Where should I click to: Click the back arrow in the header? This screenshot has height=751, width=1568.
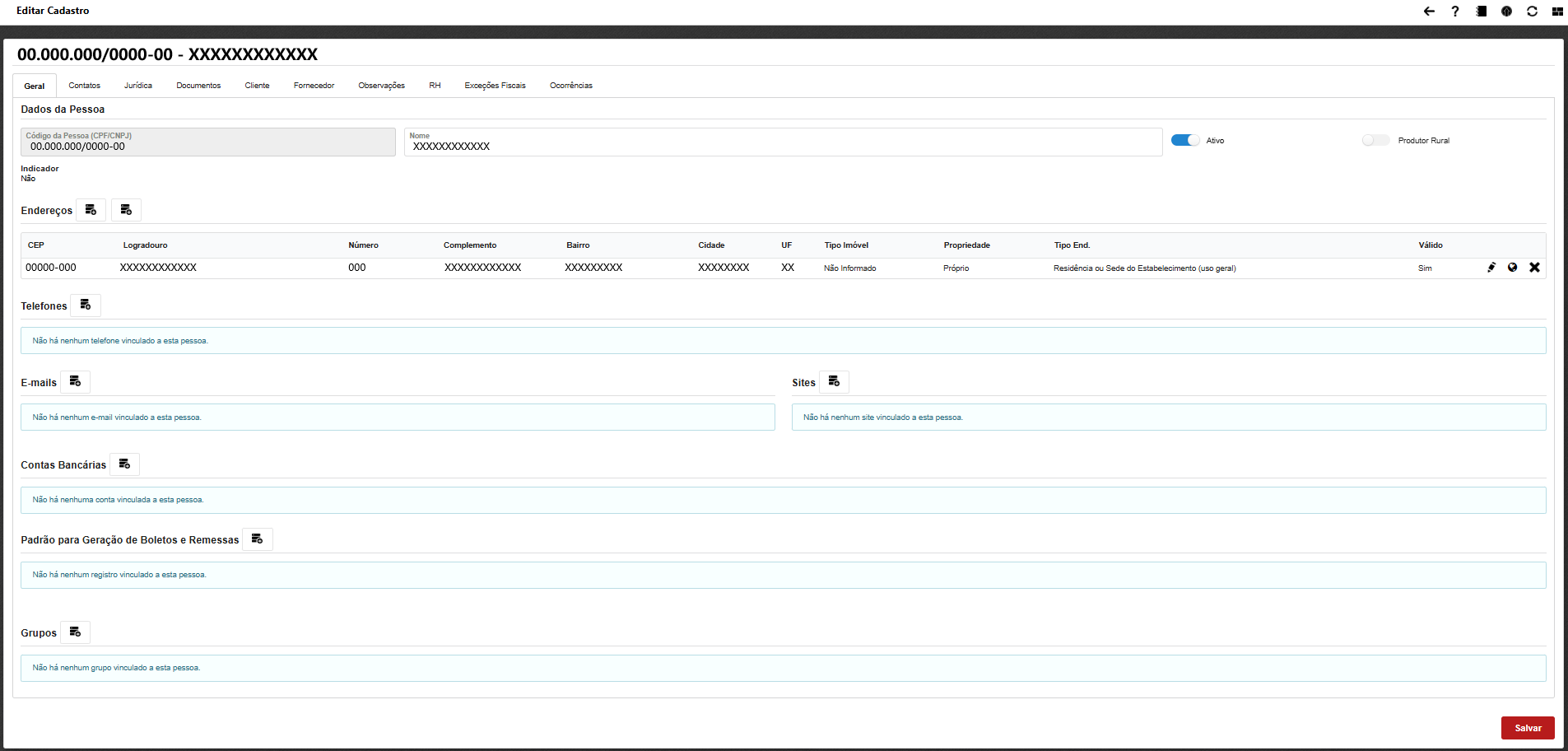[x=1429, y=12]
